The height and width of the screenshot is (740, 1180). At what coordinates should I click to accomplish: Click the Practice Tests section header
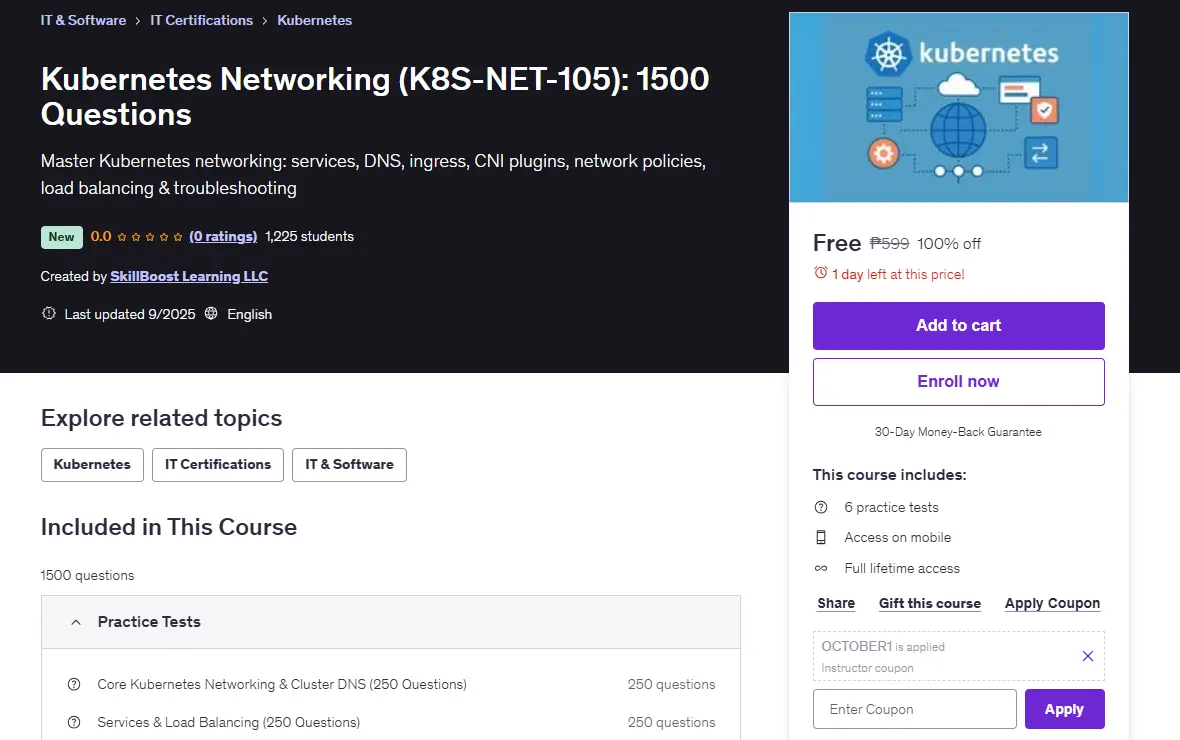[x=391, y=622]
